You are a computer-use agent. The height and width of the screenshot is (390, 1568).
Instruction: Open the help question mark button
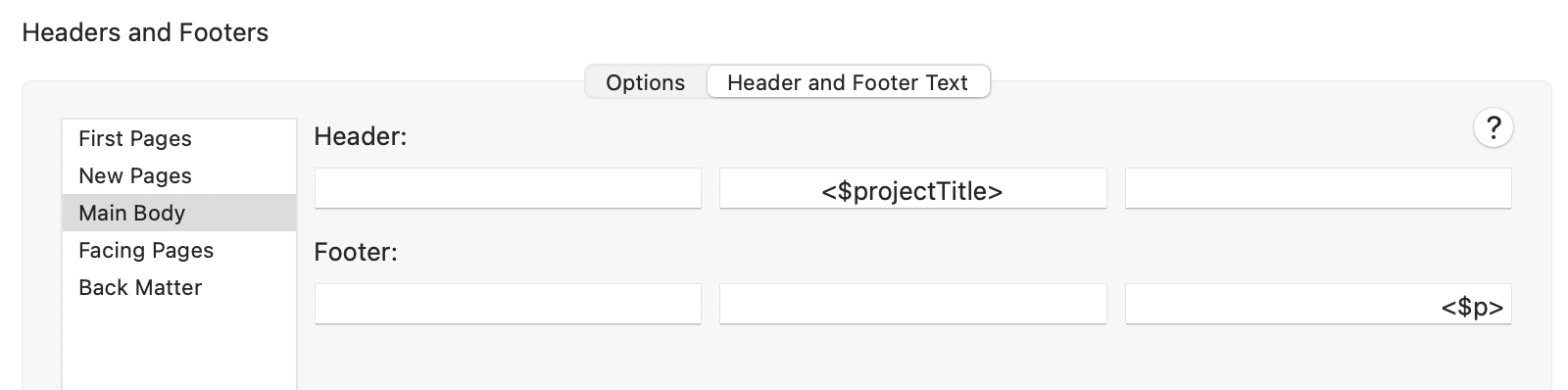click(x=1493, y=128)
